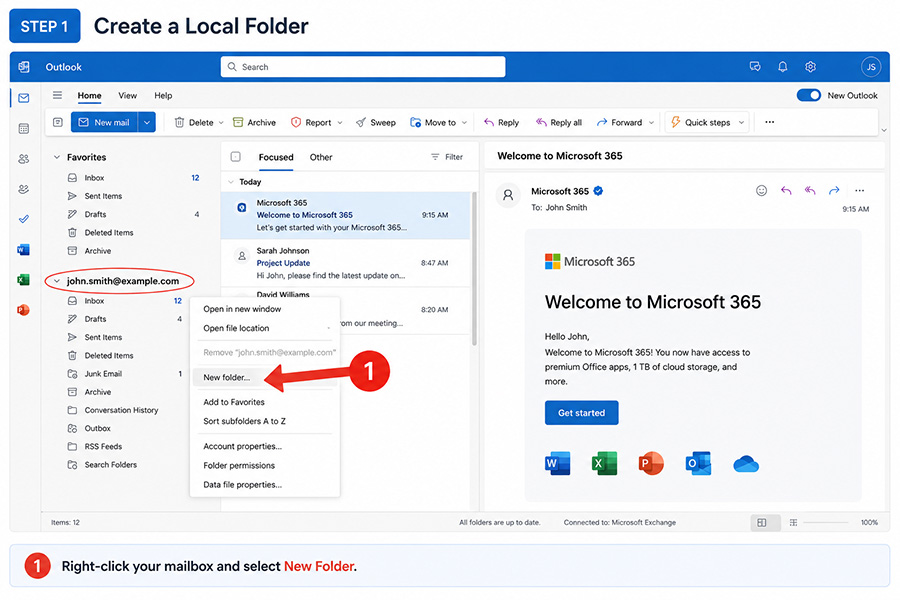The width and height of the screenshot is (900, 600).
Task: Click the Excel icon in email body
Action: [604, 463]
